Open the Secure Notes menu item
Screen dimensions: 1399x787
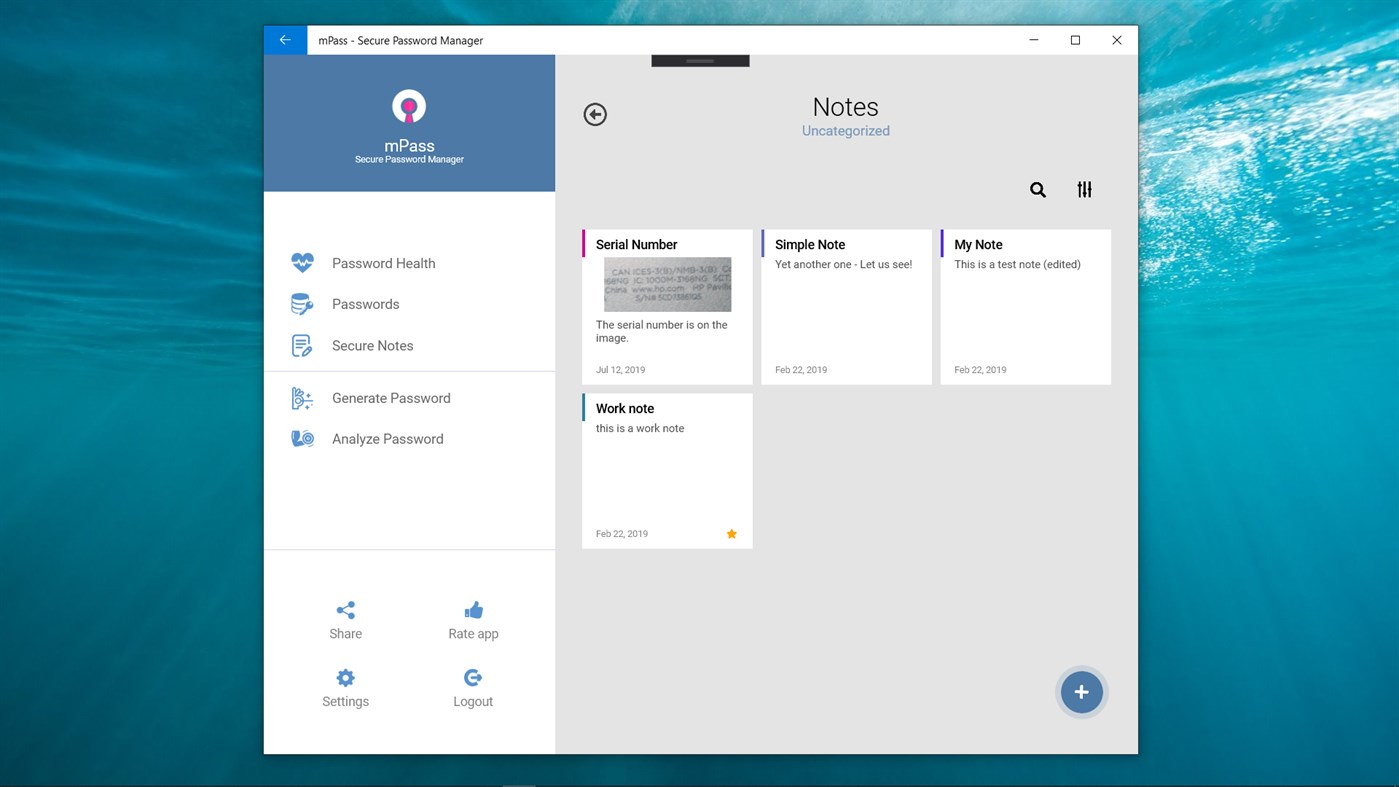pyautogui.click(x=409, y=346)
